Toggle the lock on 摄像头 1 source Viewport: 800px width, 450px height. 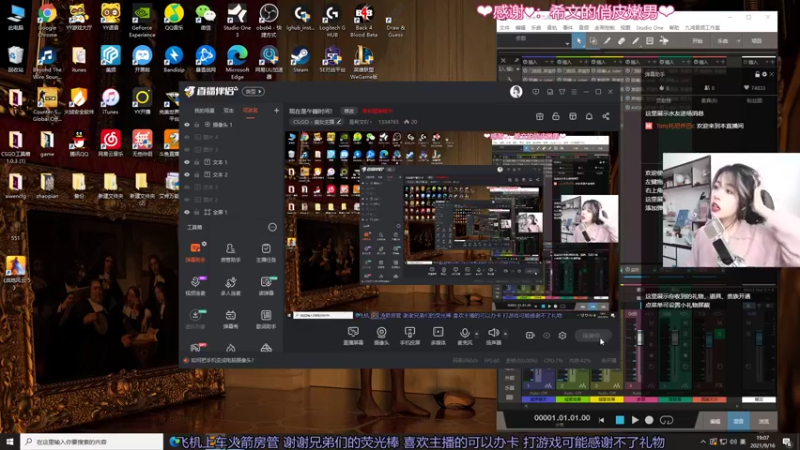click(196, 124)
